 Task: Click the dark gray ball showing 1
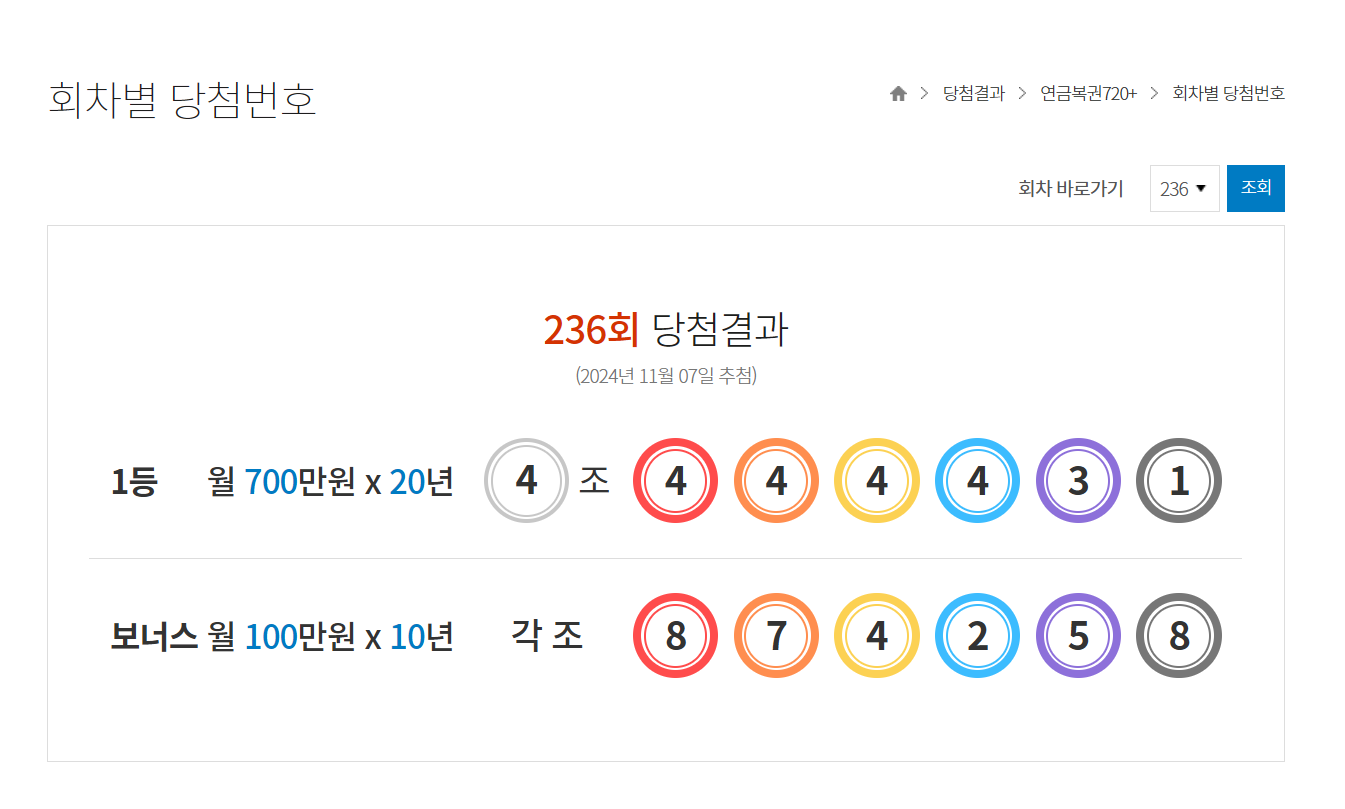[1179, 481]
